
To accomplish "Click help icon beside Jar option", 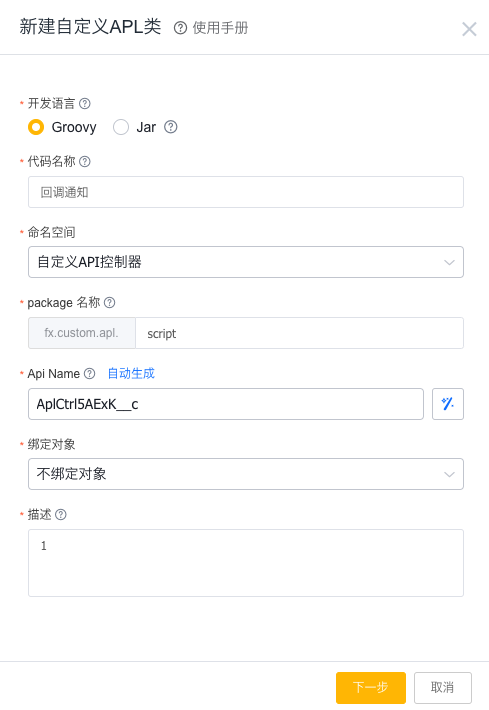I will click(171, 127).
